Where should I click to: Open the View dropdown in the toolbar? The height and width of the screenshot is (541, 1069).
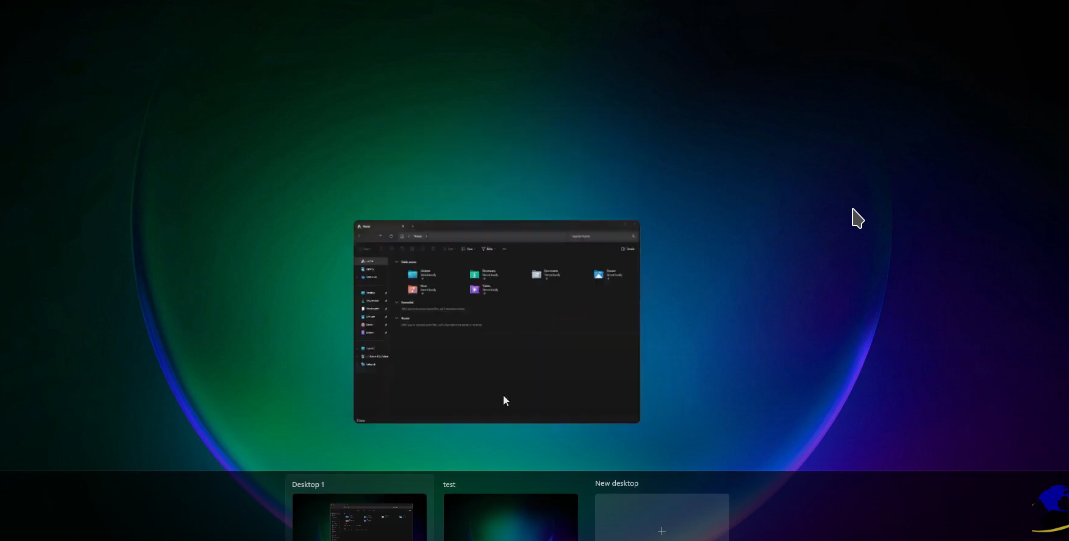(466, 248)
